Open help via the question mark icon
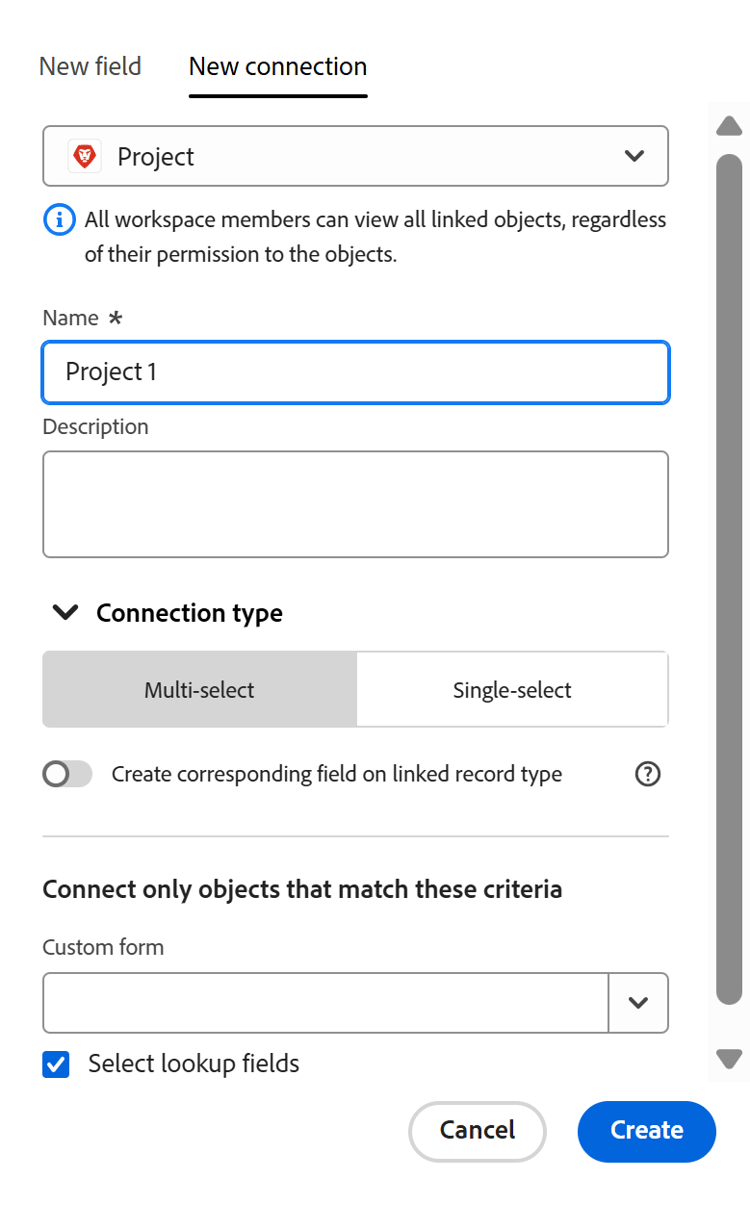The width and height of the screenshot is (750, 1205). [647, 773]
